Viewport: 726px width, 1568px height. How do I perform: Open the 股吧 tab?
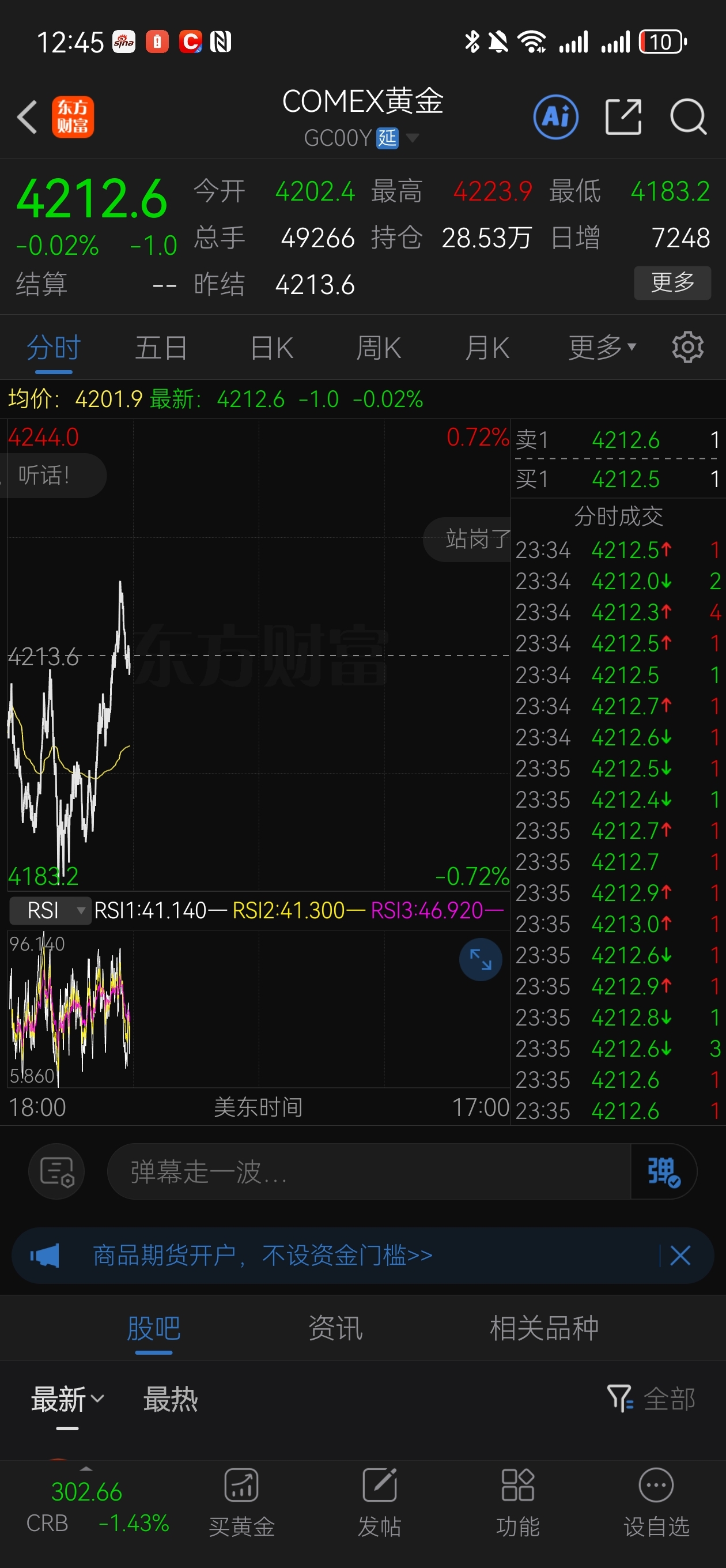coord(153,1328)
